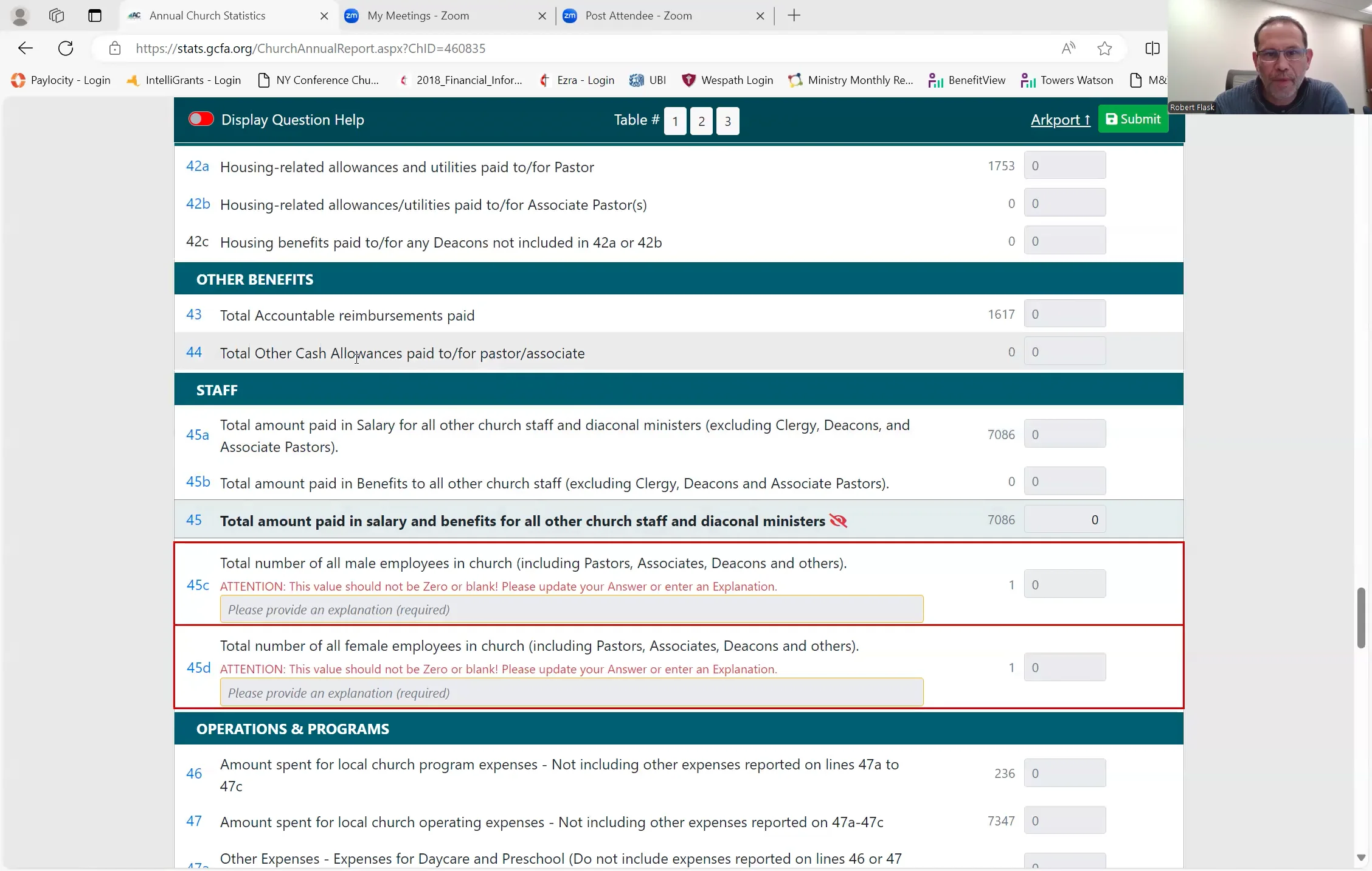Viewport: 1372px width, 871px height.
Task: Click the 45c explanation text box
Action: pyautogui.click(x=571, y=609)
